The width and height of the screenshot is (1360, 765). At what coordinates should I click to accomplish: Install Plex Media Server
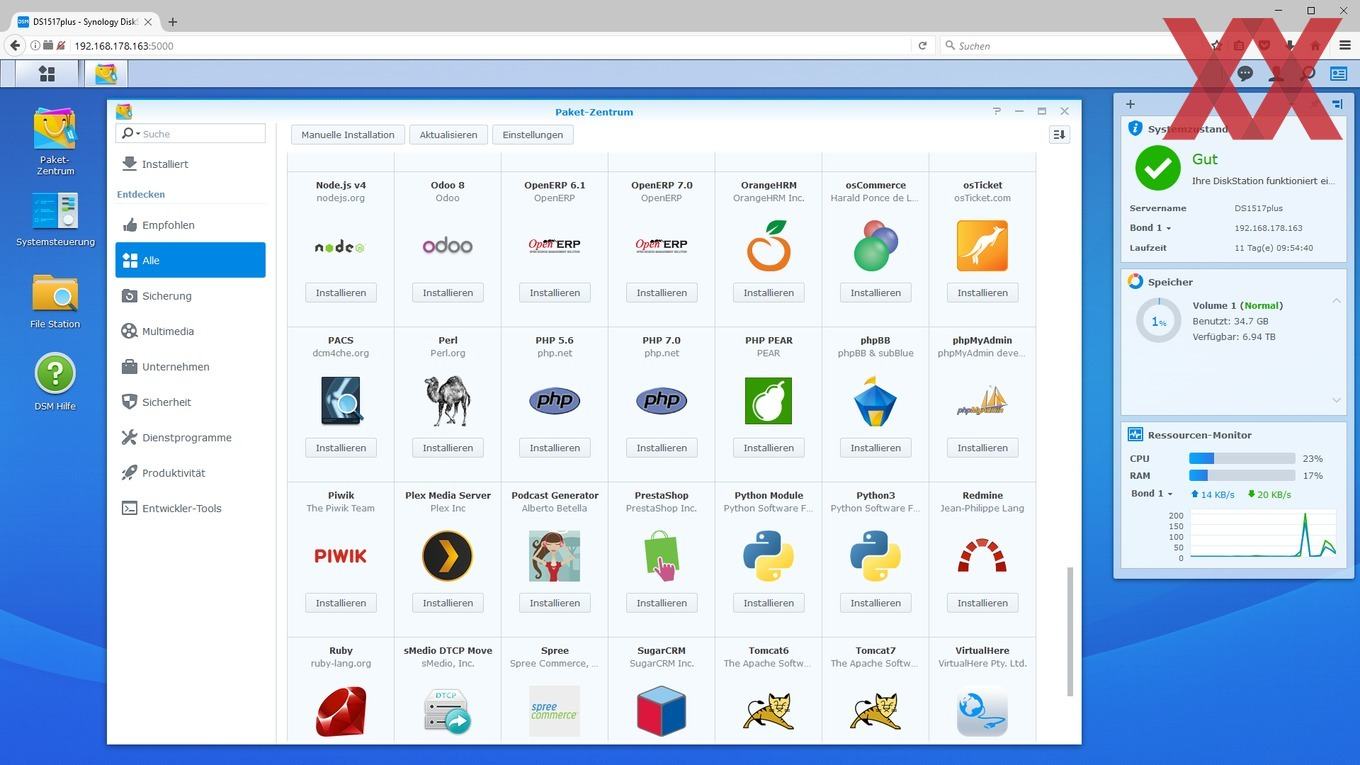448,603
